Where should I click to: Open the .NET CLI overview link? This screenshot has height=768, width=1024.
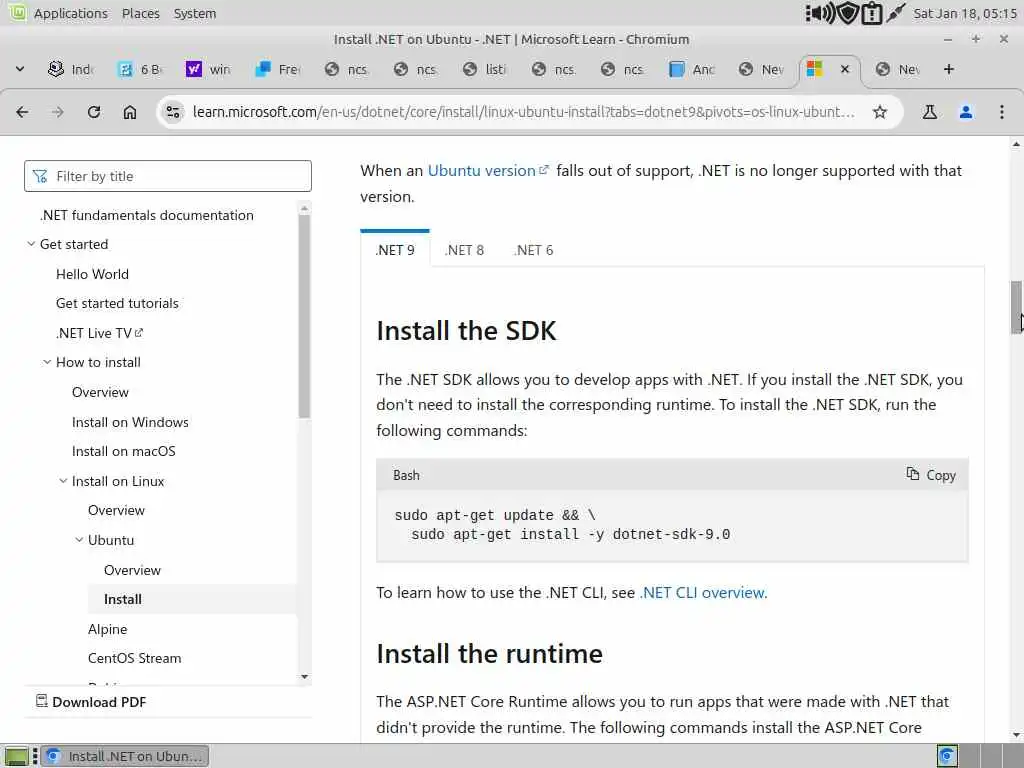coord(703,592)
